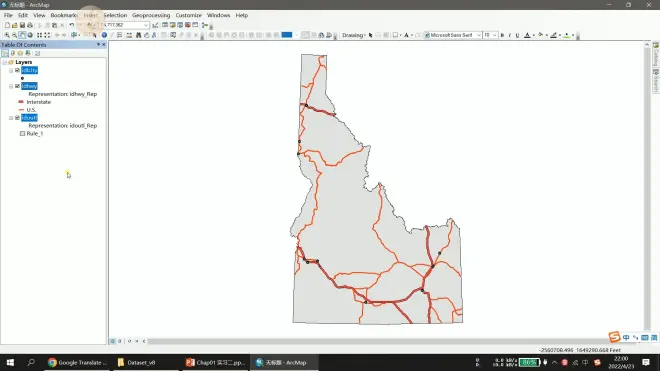Open the font size dropdown

click(x=495, y=35)
